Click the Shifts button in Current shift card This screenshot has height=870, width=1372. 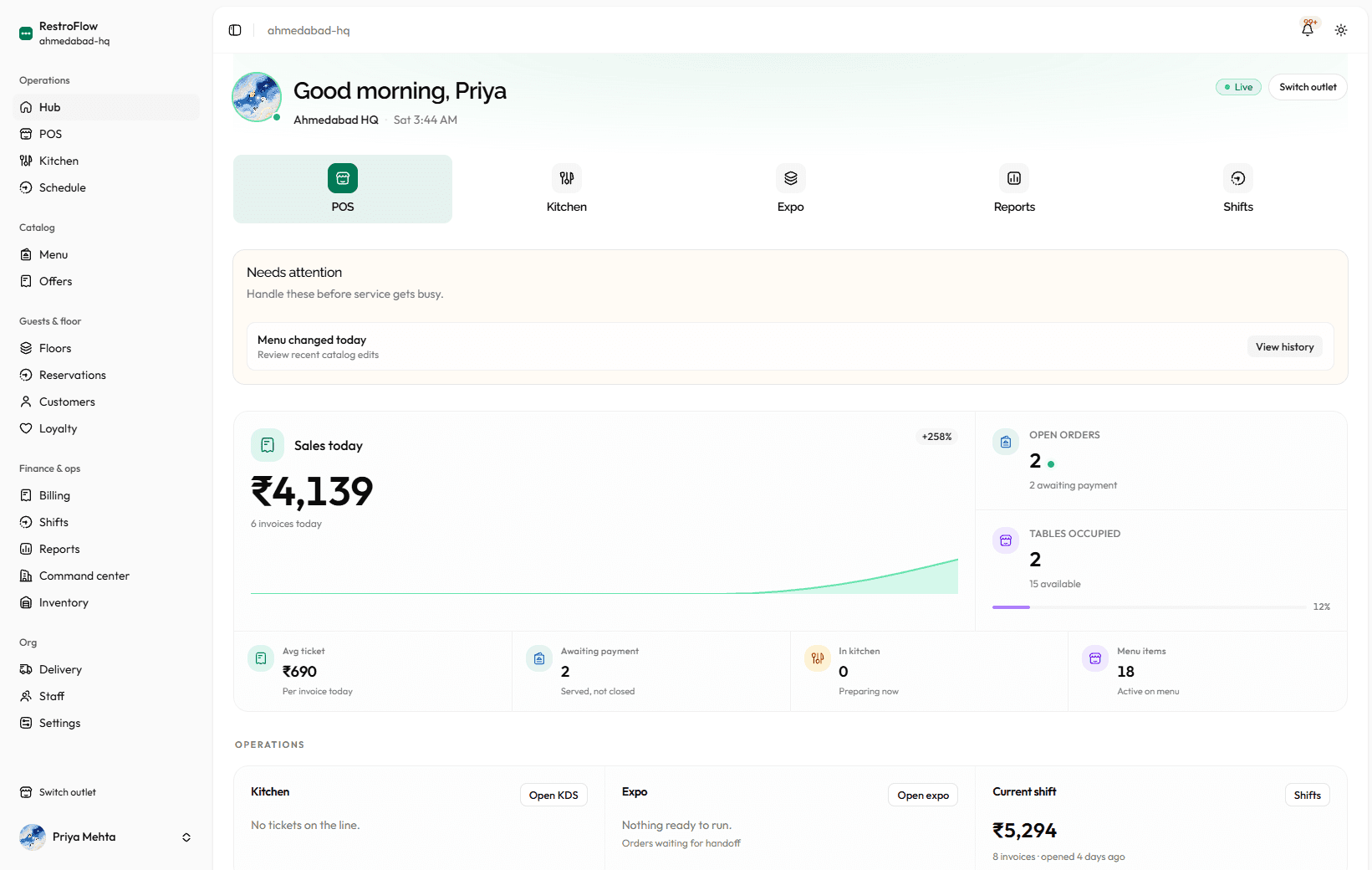[1307, 796]
